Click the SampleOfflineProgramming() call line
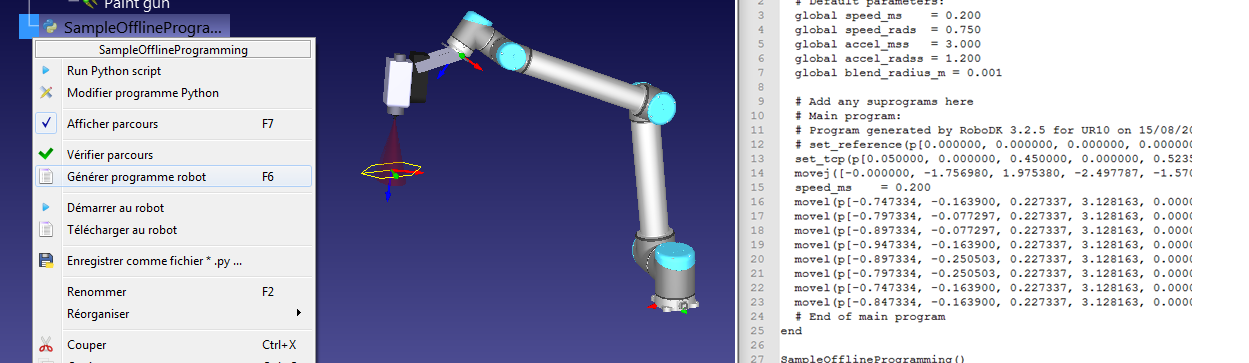The height and width of the screenshot is (363, 1249). (x=874, y=358)
